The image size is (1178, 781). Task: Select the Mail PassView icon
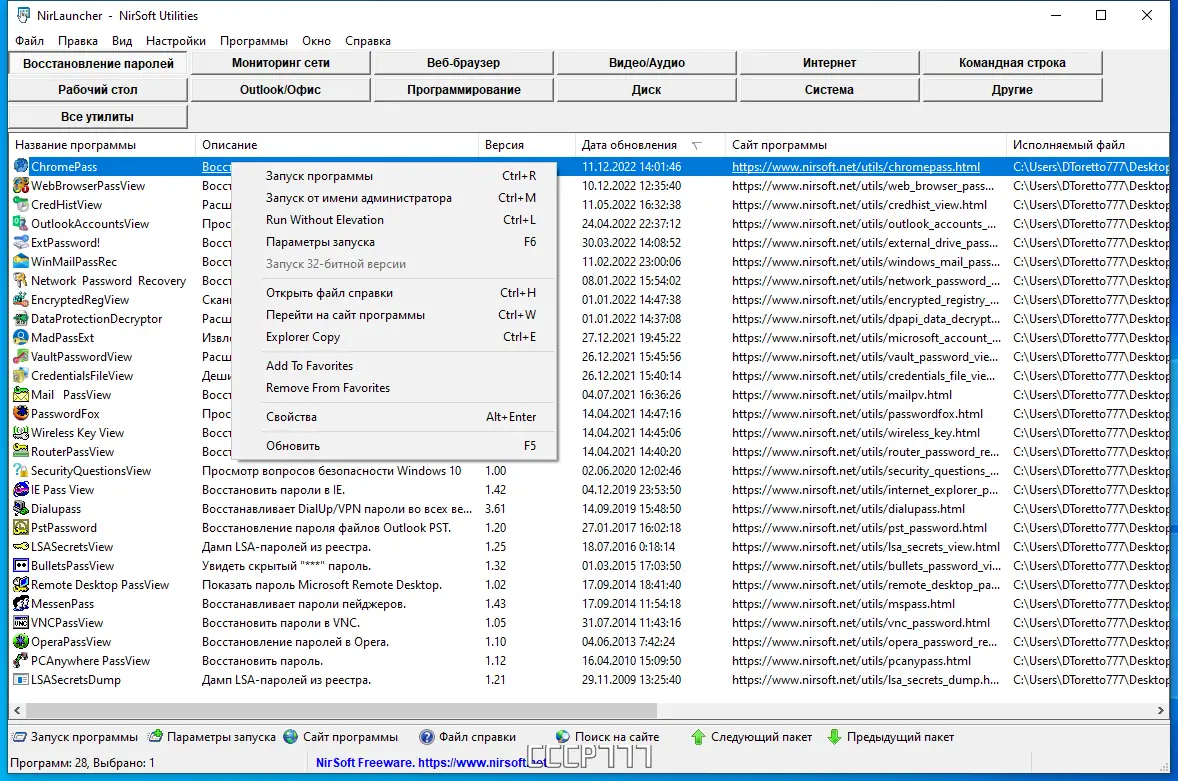[x=21, y=394]
